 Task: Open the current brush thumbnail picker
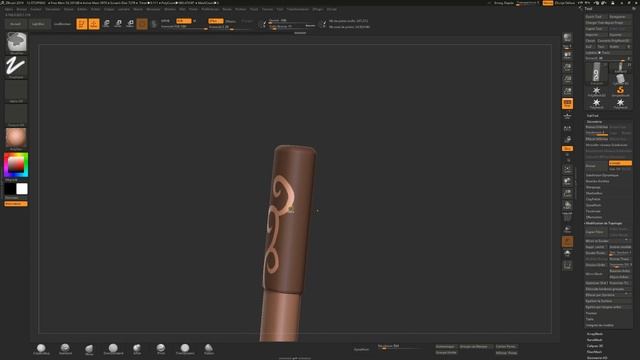coord(16,42)
